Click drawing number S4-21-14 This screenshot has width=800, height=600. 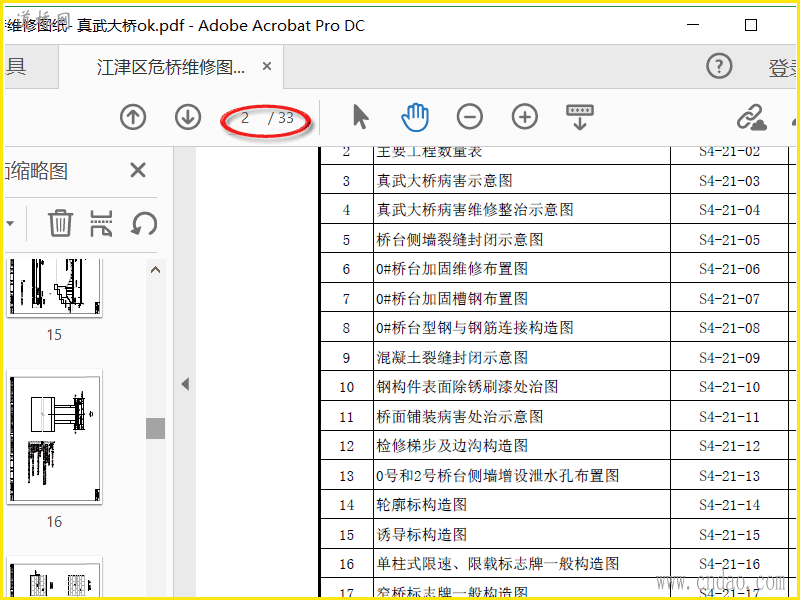729,505
